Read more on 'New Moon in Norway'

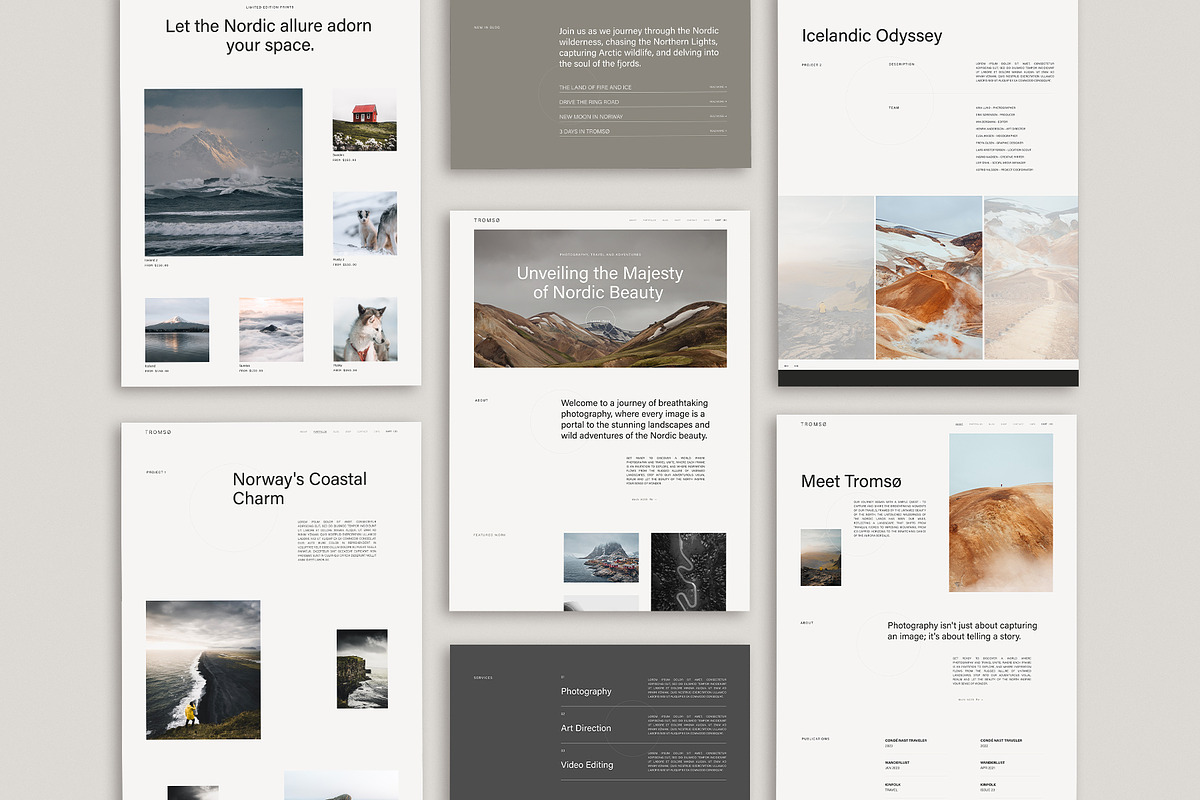tap(718, 117)
